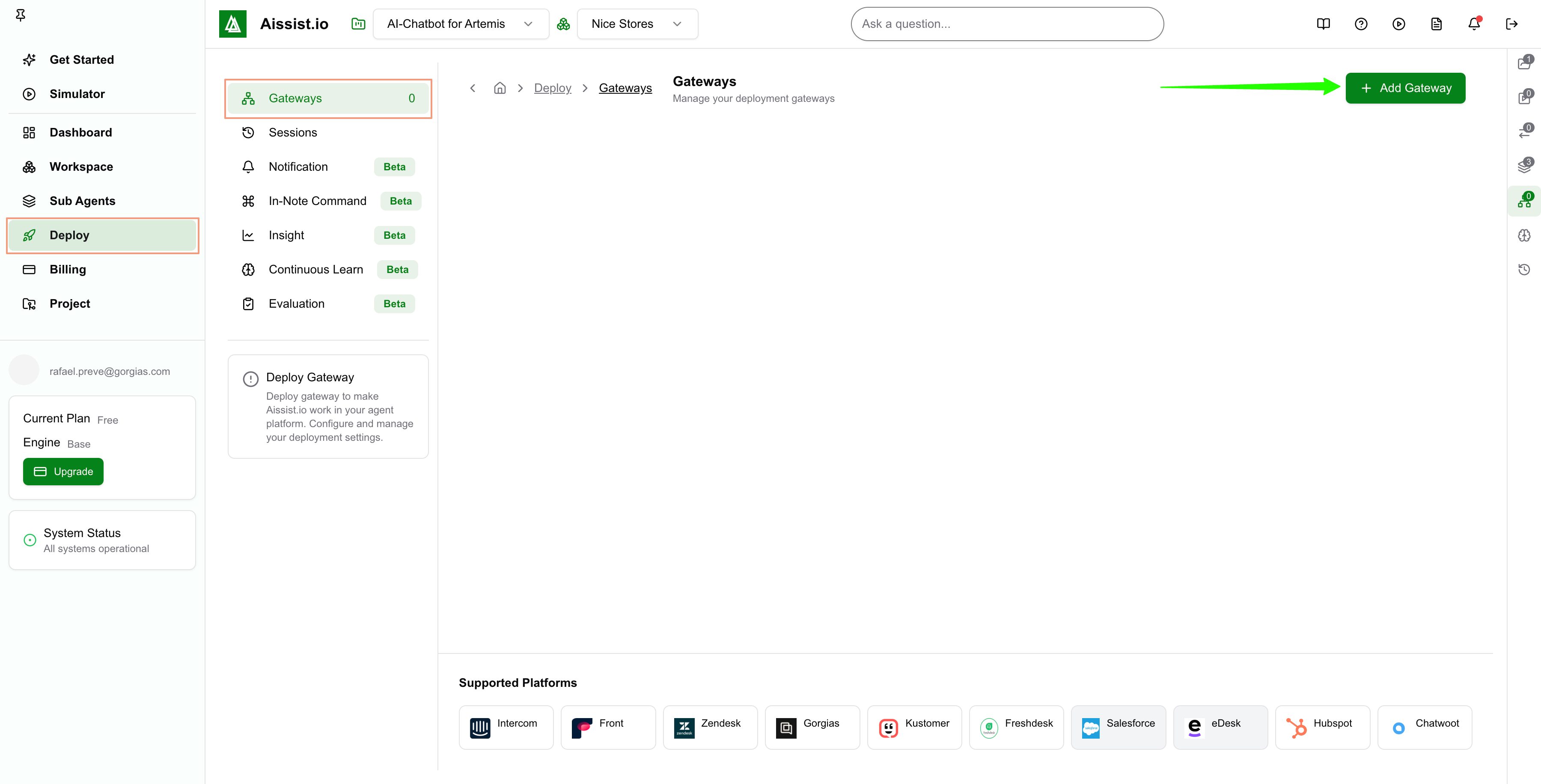Select the Intercom platform card
The image size is (1541, 784).
click(x=506, y=727)
